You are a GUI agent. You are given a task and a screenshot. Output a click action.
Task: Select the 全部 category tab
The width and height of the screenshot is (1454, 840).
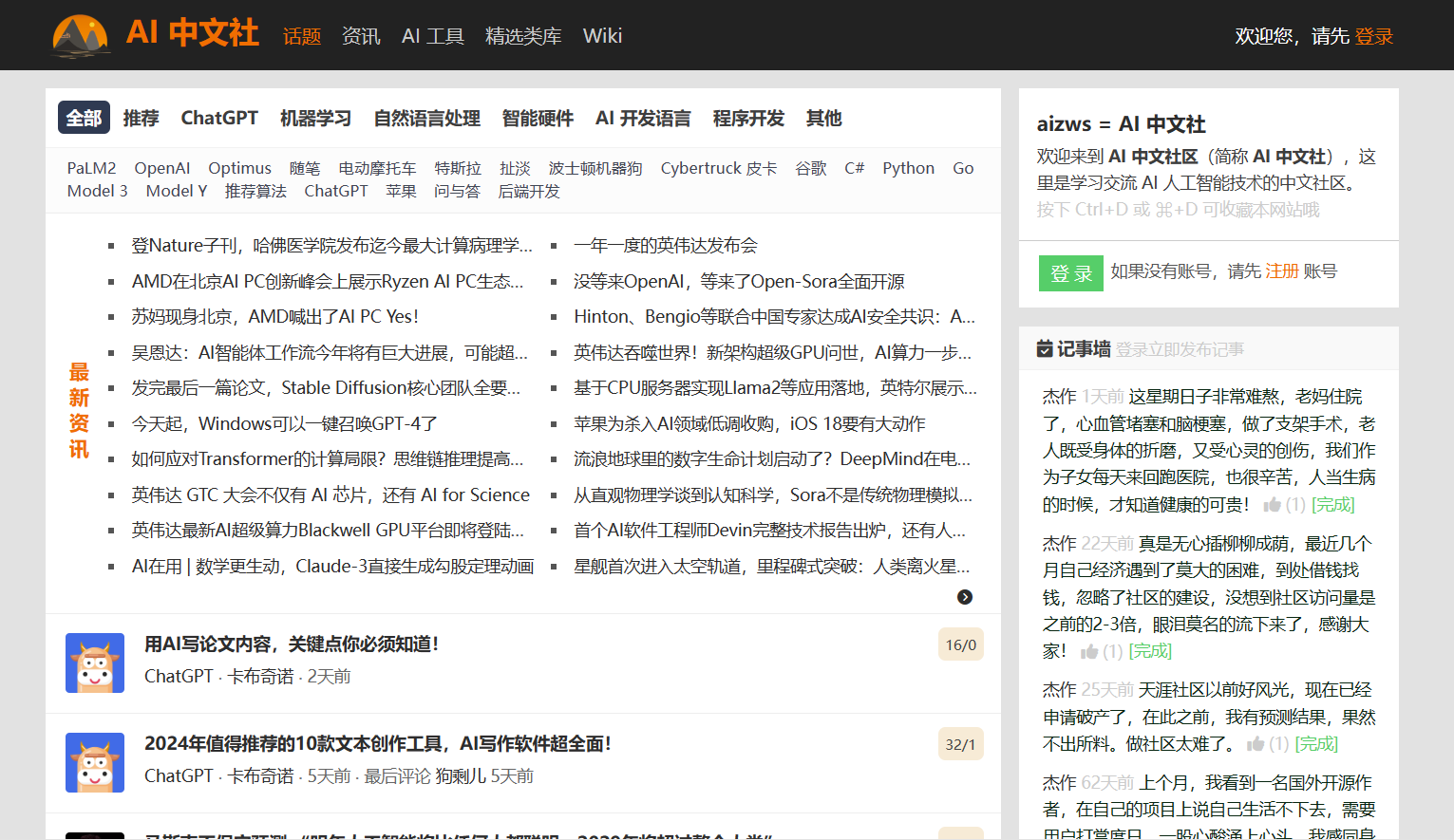[x=84, y=118]
